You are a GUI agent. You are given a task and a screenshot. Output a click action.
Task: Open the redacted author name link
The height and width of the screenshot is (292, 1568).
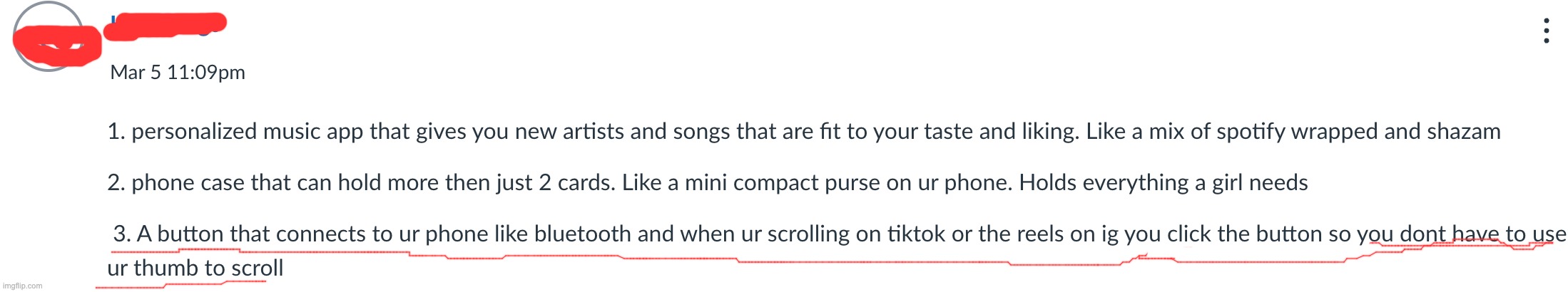click(166, 25)
